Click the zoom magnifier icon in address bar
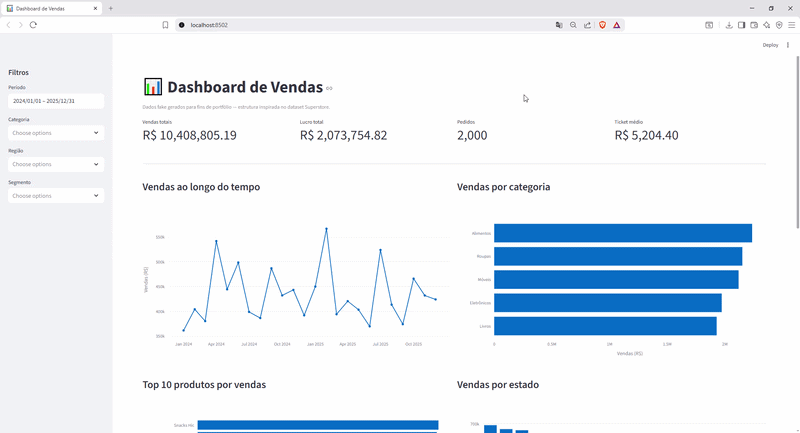Image resolution: width=800 pixels, height=433 pixels. tap(573, 25)
